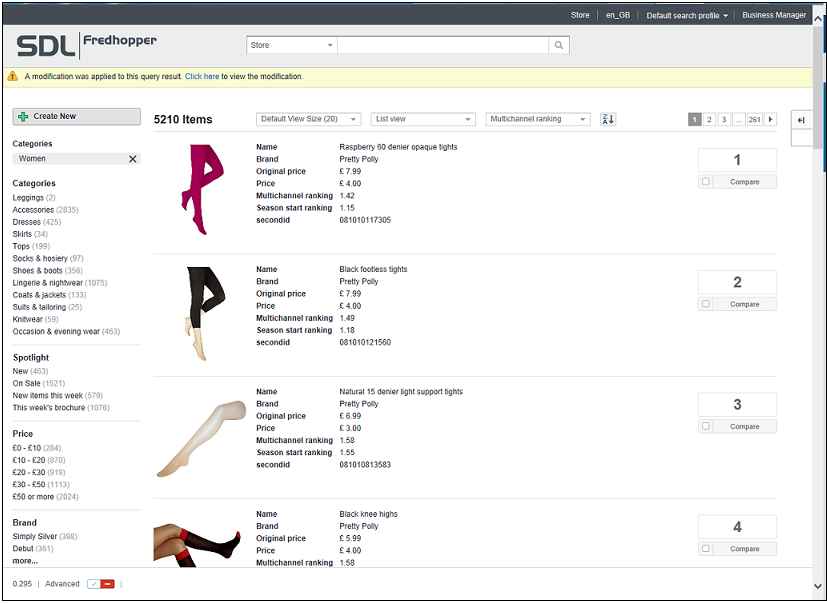Viewport: 827px width, 604px height.
Task: Check Compare for item 2
Action: click(706, 304)
